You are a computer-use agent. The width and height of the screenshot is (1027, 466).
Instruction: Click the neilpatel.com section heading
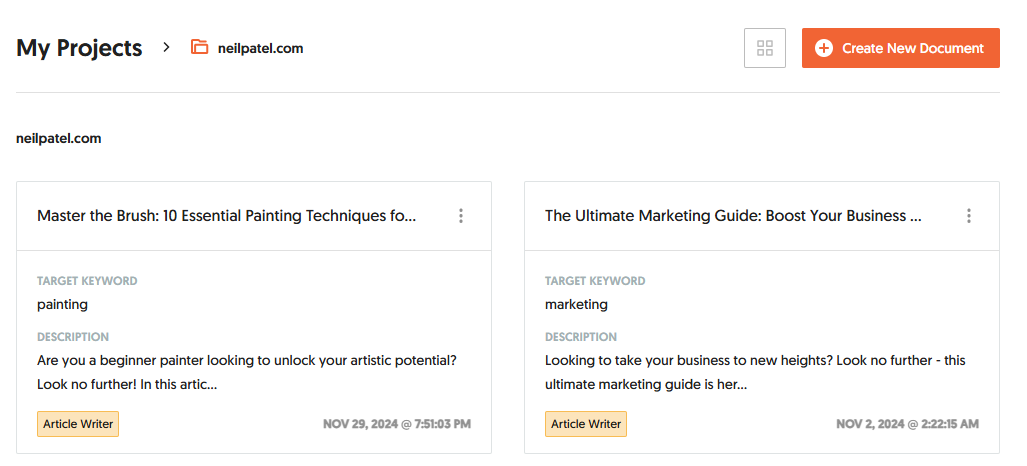59,138
